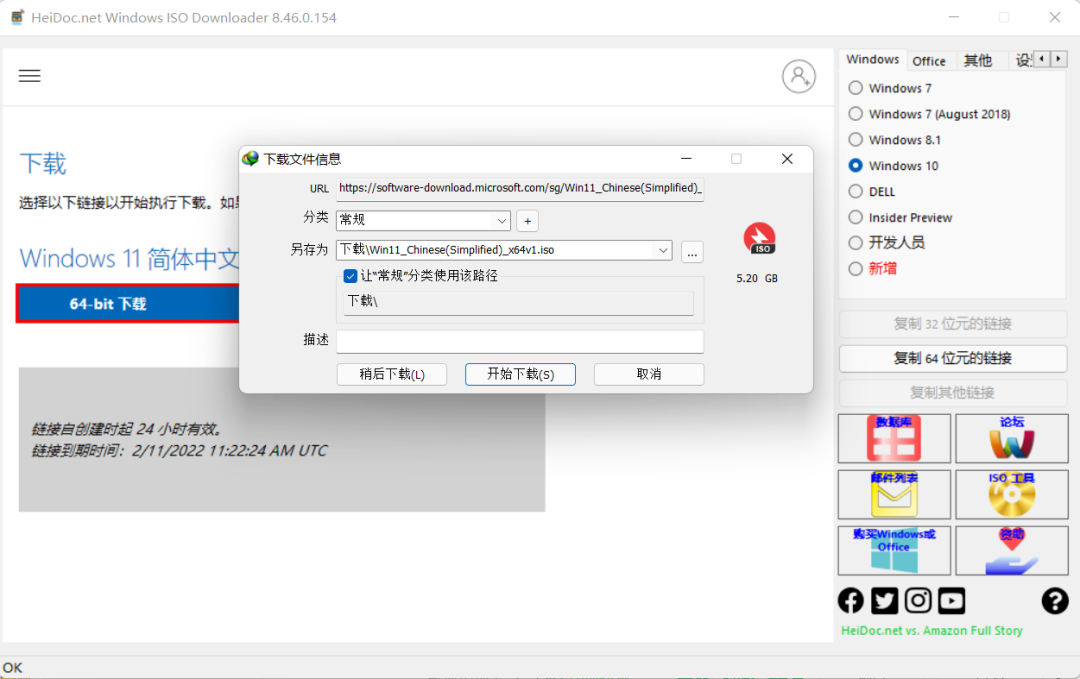
Task: Click the OK status bar text
Action: 12,667
